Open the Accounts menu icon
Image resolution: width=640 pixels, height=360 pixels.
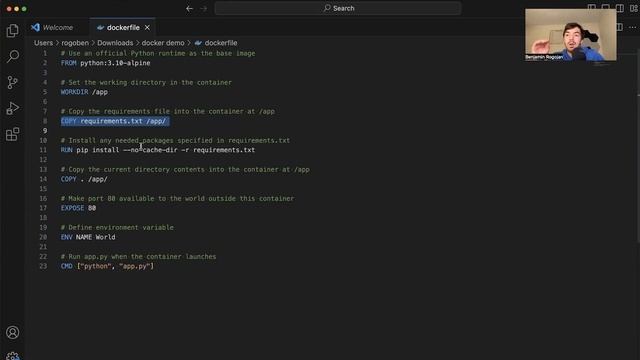13,332
